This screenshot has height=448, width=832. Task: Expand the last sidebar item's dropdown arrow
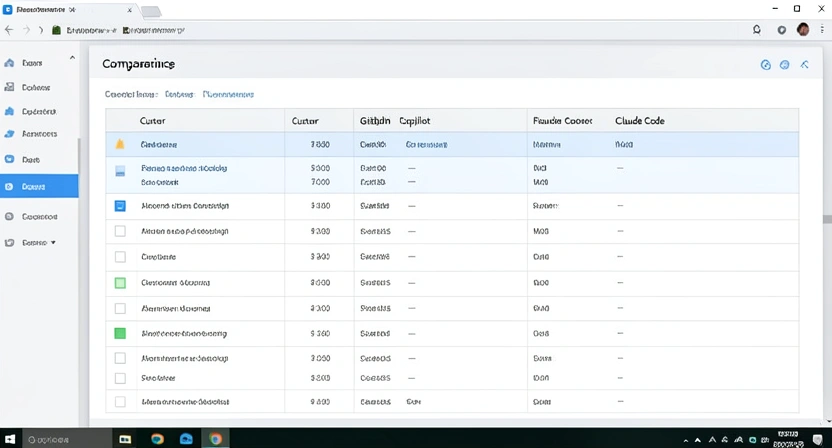53,243
